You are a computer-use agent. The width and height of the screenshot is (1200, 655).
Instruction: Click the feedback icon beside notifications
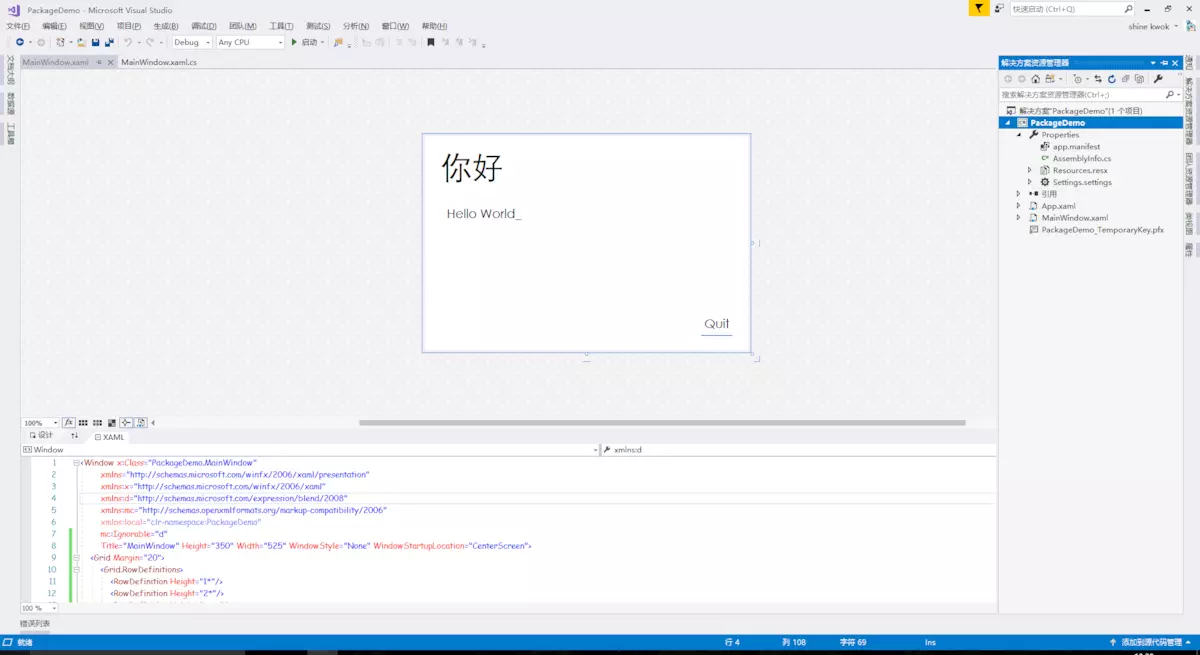click(999, 8)
